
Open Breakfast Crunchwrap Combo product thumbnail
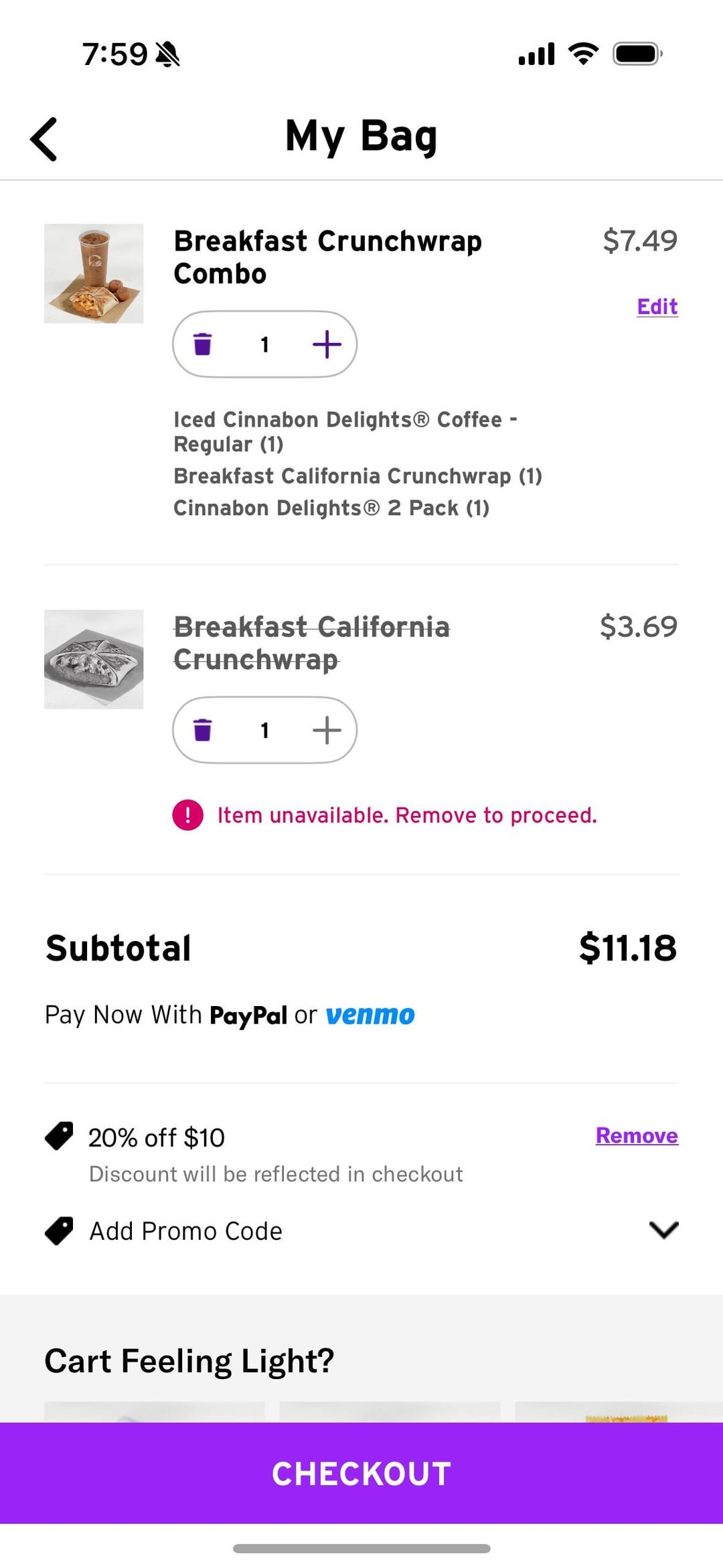(x=94, y=273)
